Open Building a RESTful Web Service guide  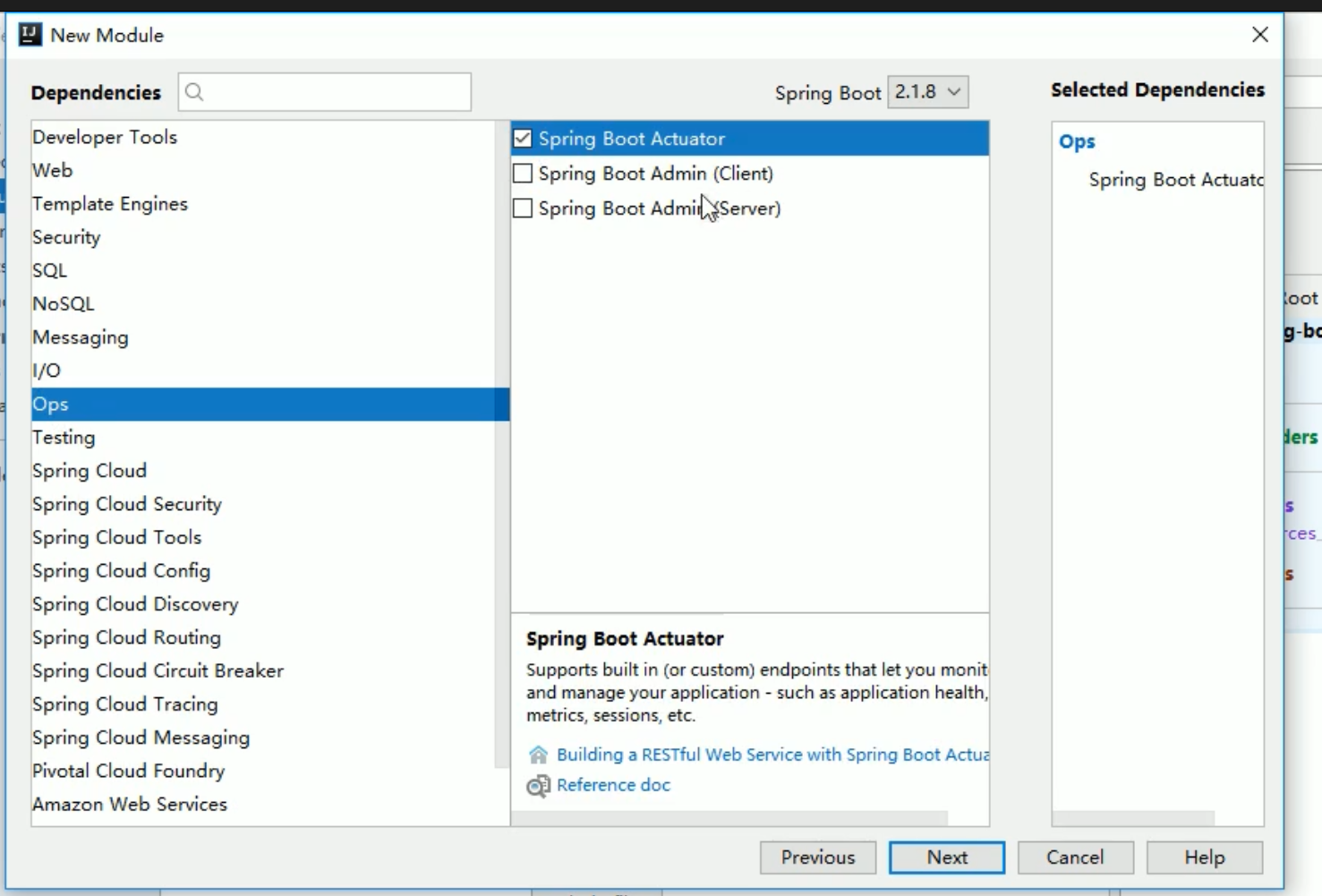coord(772,755)
